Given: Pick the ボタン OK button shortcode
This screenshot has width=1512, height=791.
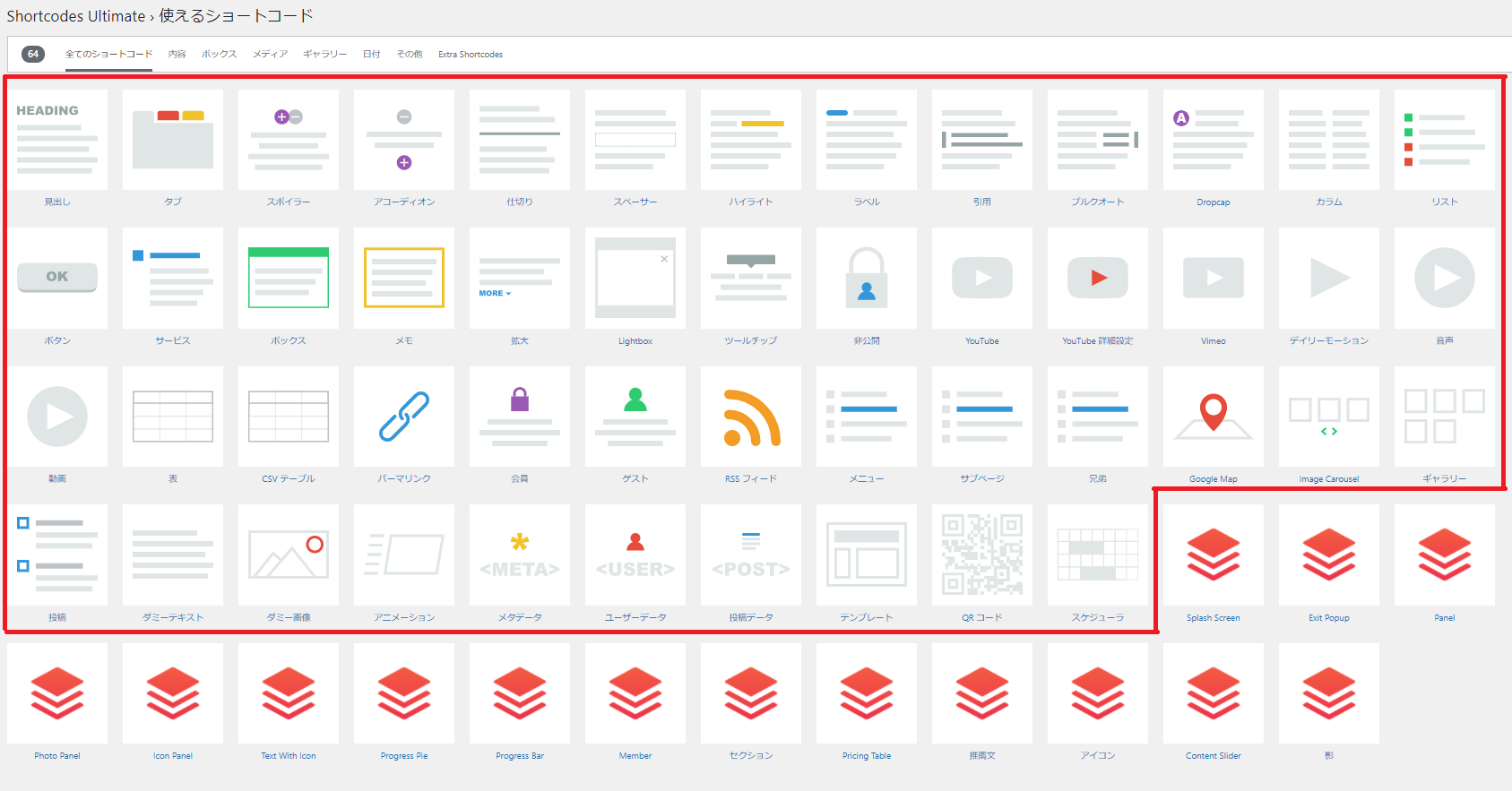Looking at the screenshot, I should click(57, 278).
